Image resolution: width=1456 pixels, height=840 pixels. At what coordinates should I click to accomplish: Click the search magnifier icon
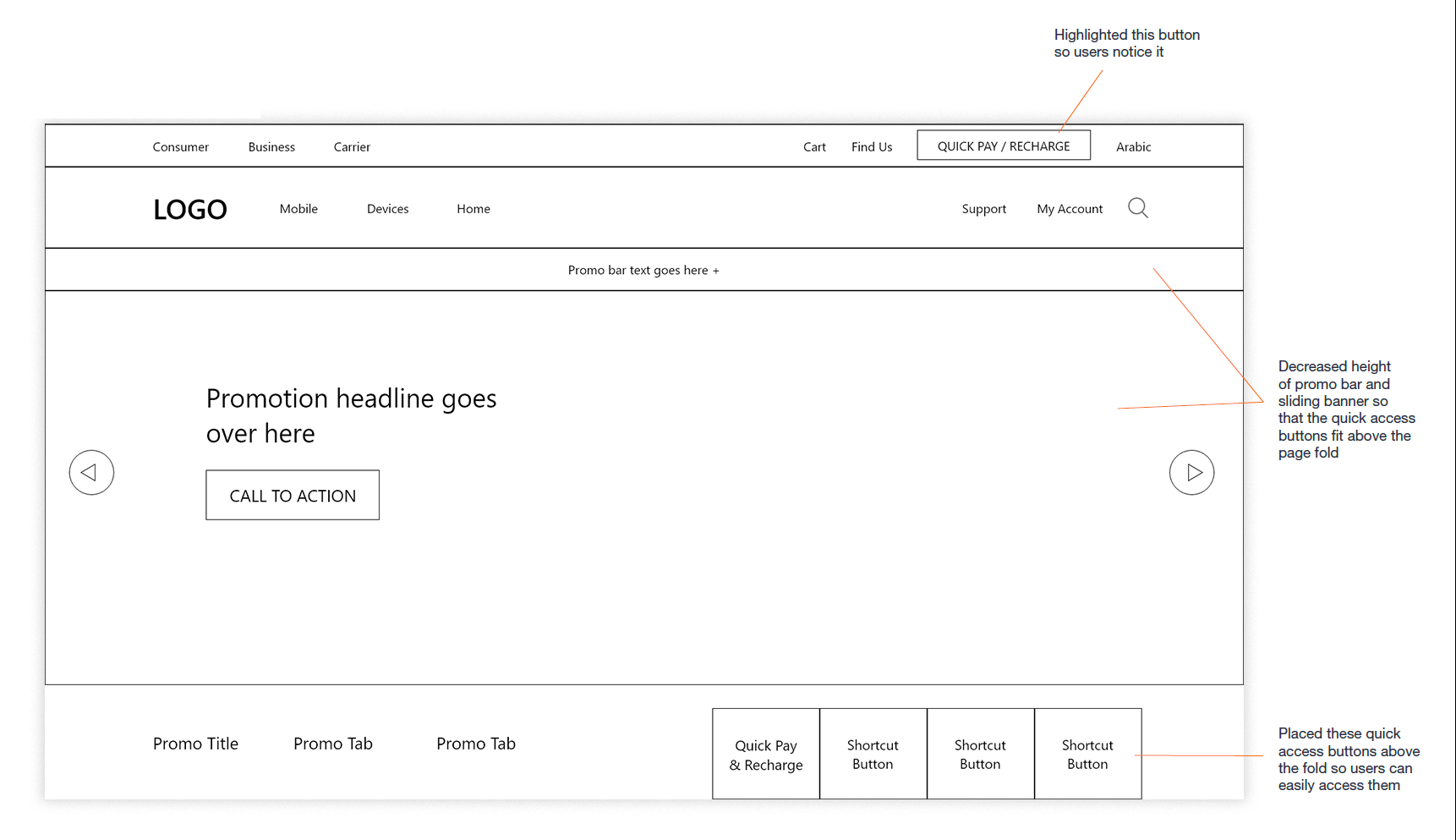tap(1138, 208)
